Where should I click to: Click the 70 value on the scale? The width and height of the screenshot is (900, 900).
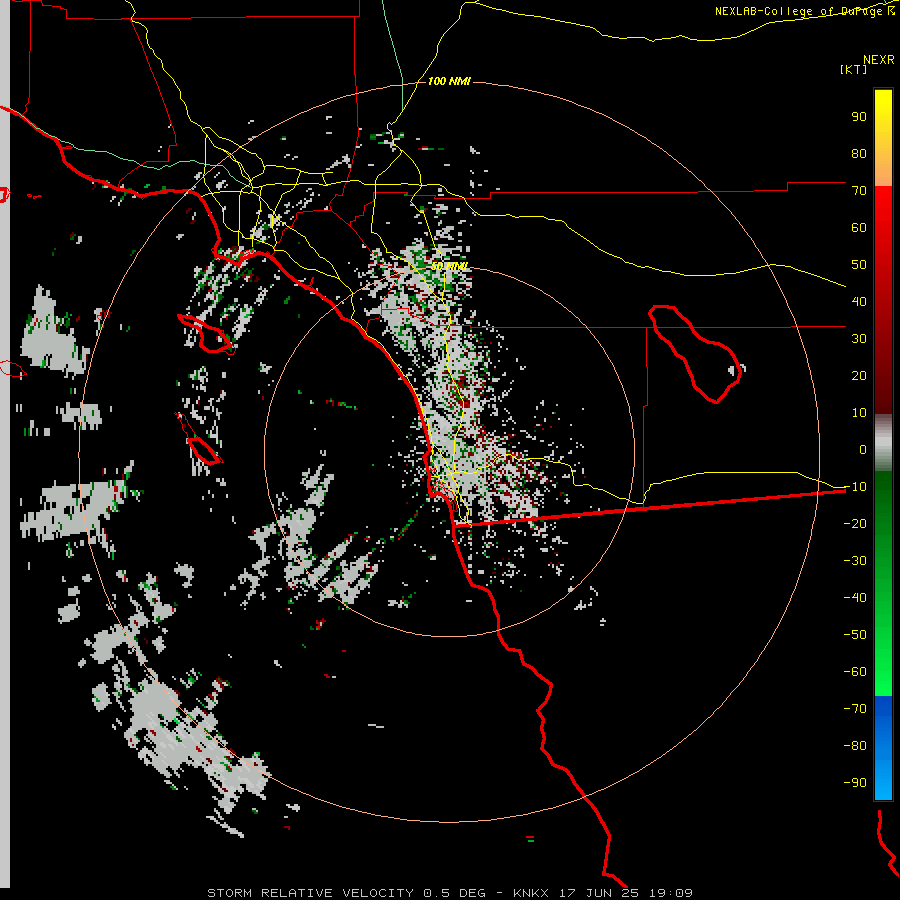(x=859, y=191)
